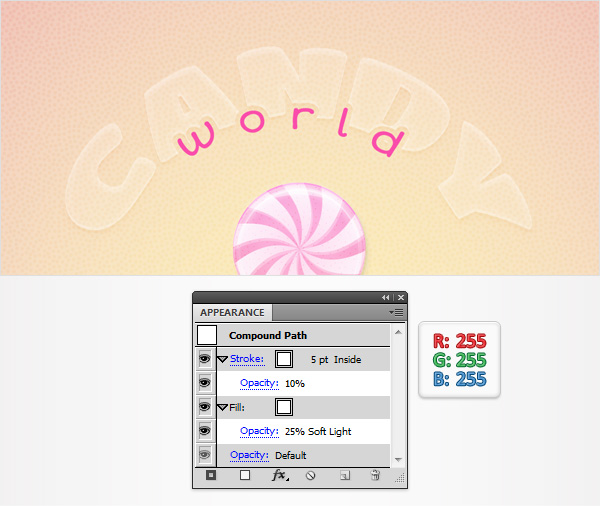Open the Opacity link under Fill

[259, 431]
